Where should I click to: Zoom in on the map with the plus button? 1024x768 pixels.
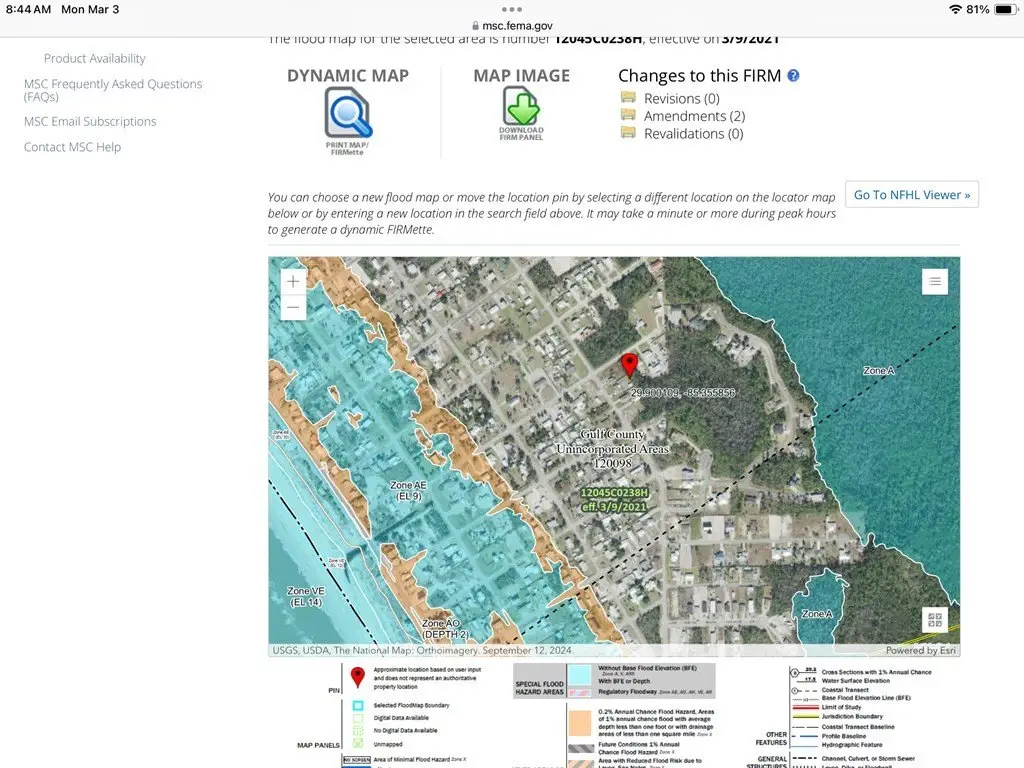coord(293,282)
